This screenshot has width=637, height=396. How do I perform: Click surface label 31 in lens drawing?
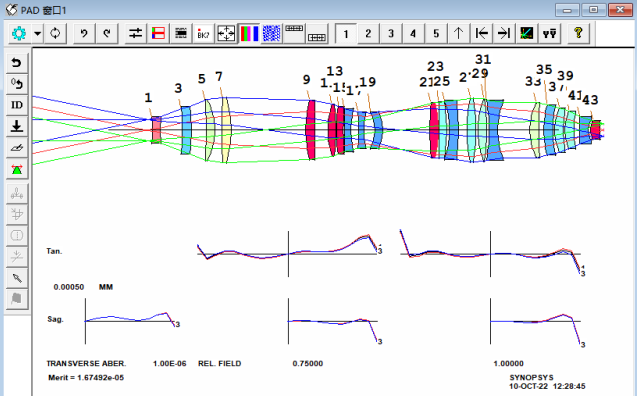483,60
